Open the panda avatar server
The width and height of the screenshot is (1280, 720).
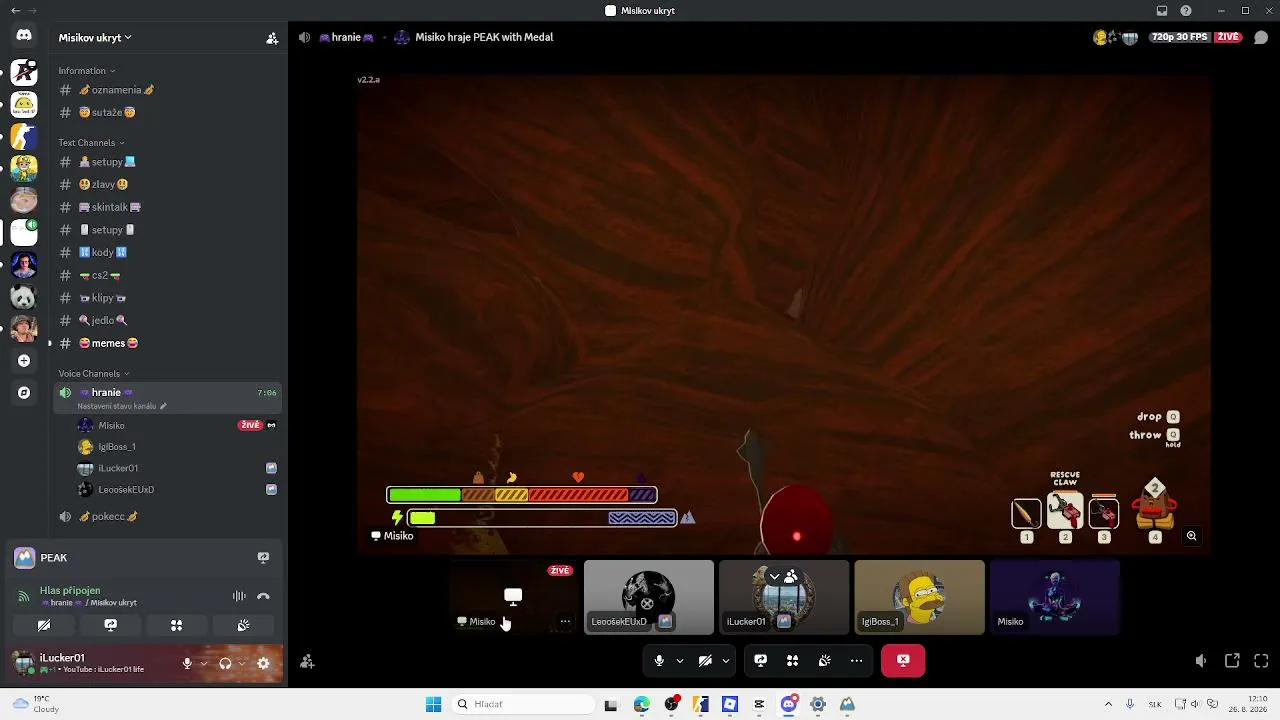pyautogui.click(x=24, y=297)
